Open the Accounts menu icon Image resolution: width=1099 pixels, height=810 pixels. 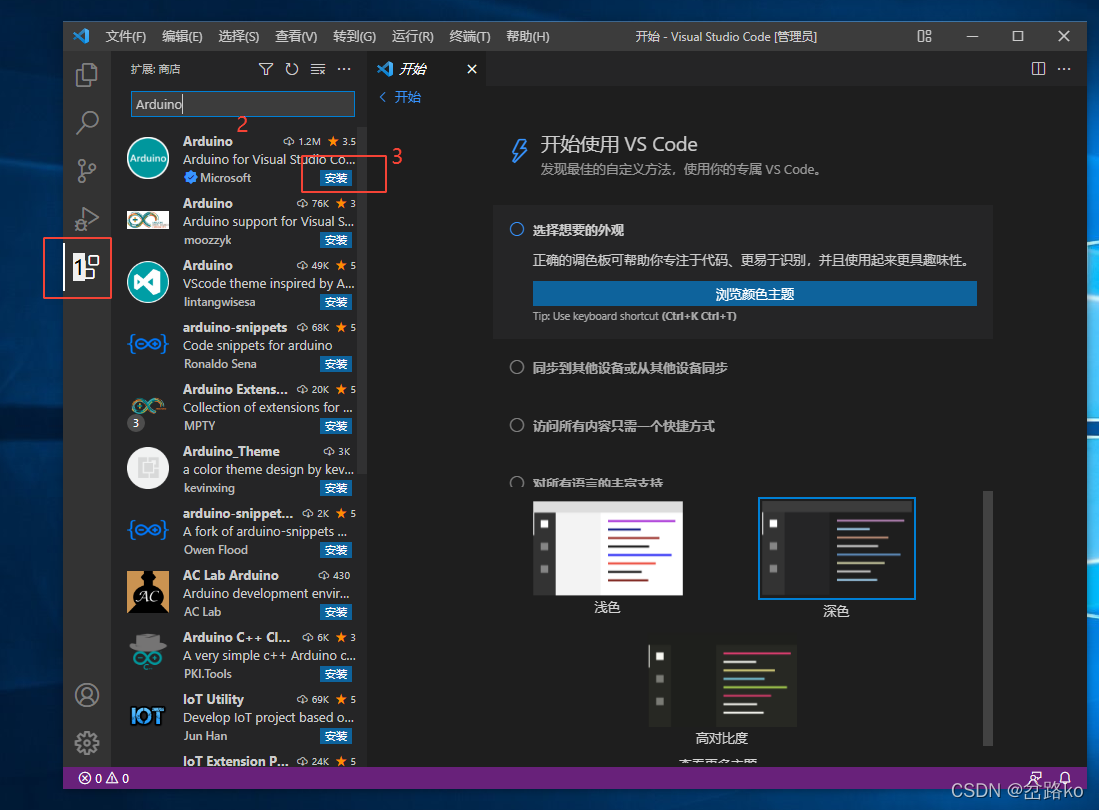pyautogui.click(x=87, y=695)
